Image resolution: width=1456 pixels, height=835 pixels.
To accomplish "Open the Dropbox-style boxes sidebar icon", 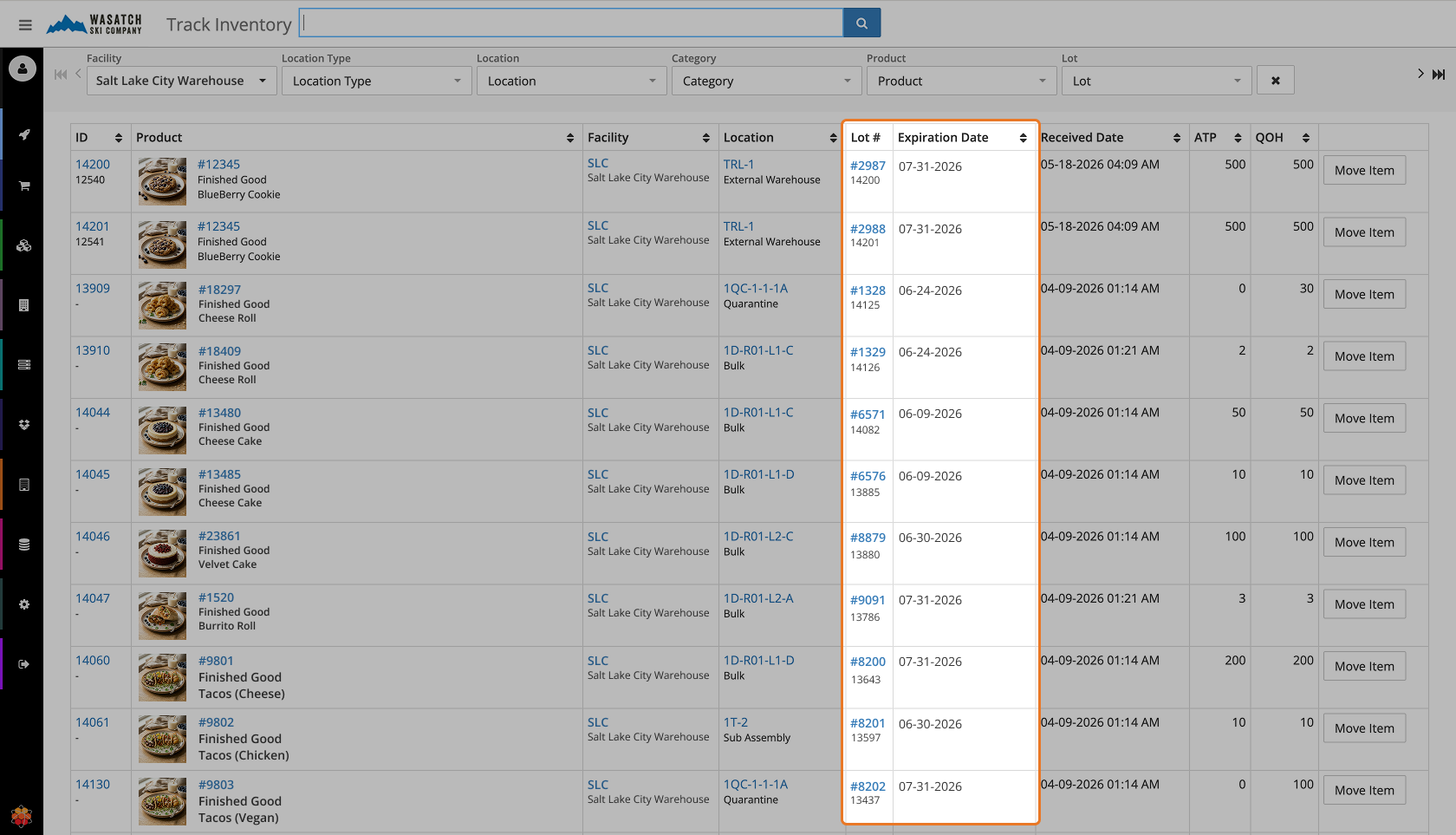I will [x=24, y=425].
